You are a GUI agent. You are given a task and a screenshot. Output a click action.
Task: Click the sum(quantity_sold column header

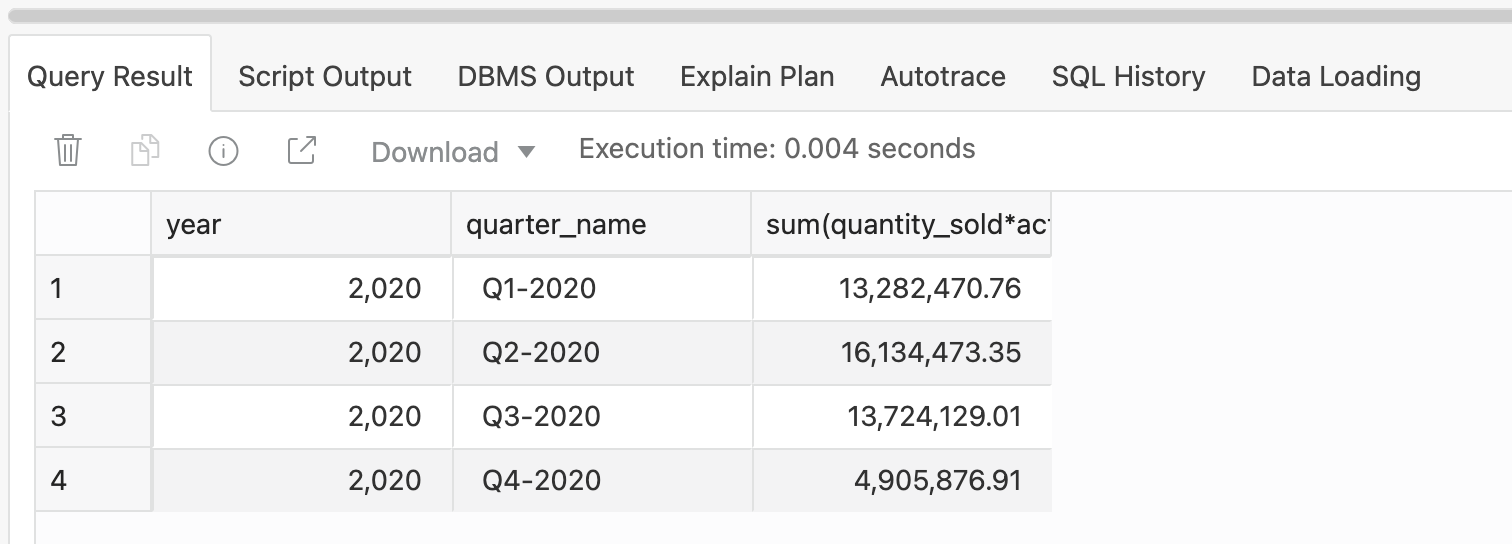pyautogui.click(x=901, y=225)
